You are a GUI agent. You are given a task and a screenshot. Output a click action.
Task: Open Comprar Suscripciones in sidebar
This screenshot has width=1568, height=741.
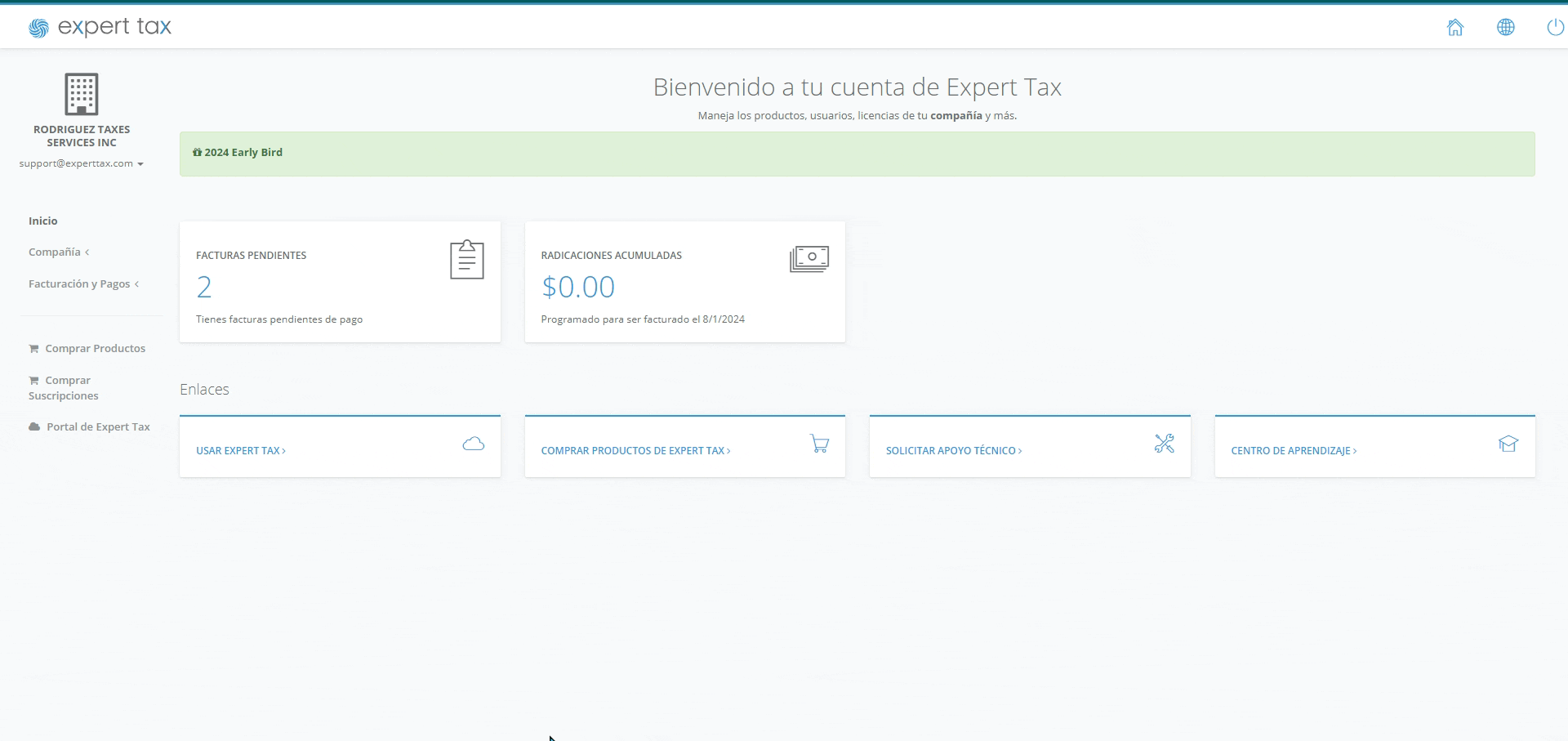click(x=64, y=388)
